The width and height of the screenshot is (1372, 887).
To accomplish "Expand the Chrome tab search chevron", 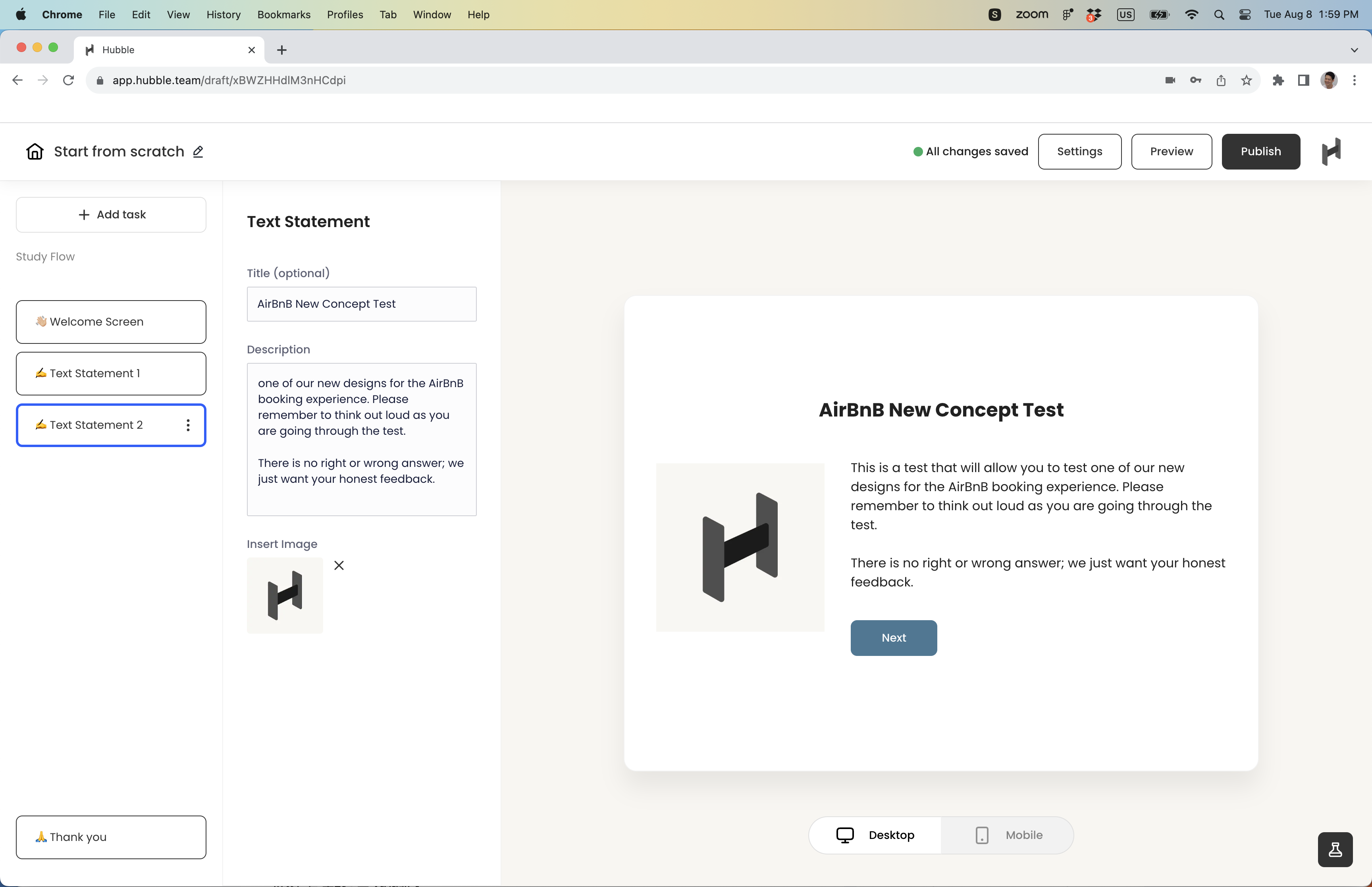I will click(1354, 50).
